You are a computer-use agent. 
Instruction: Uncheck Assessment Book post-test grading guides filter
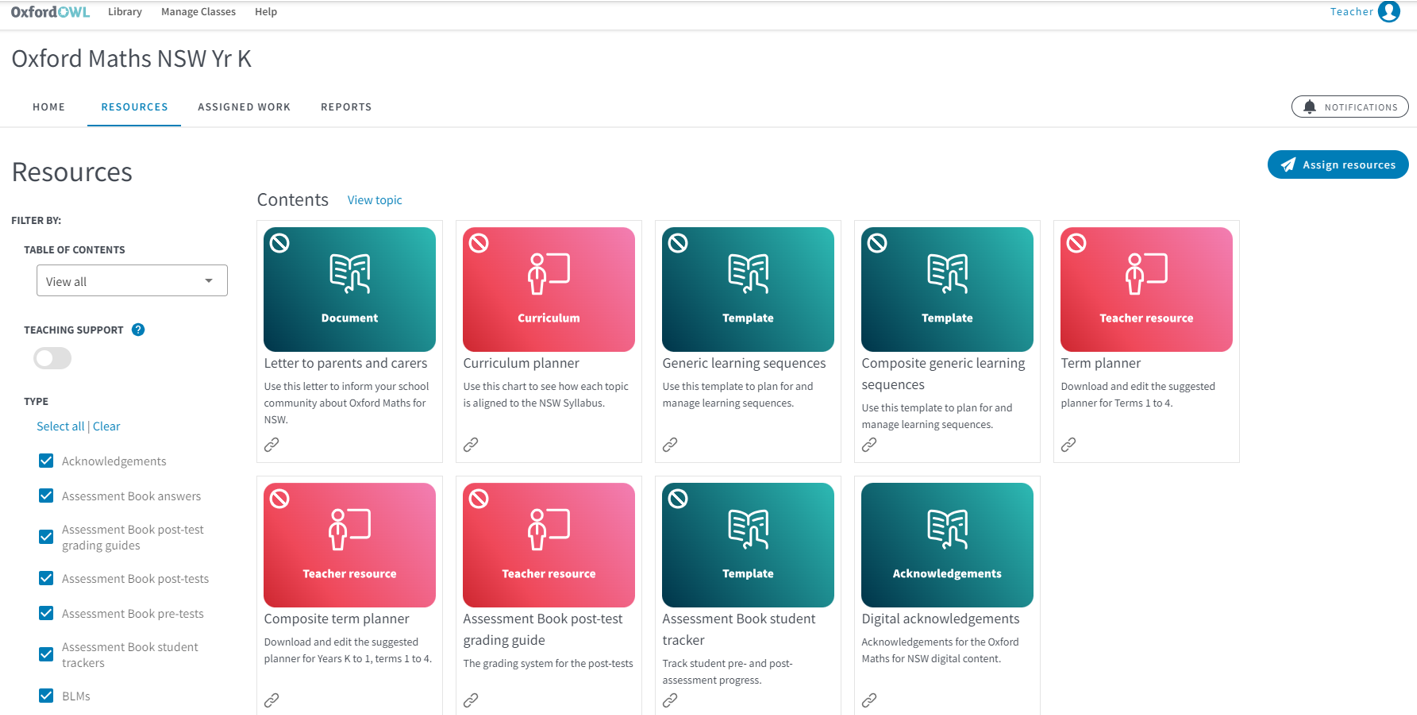click(x=46, y=537)
